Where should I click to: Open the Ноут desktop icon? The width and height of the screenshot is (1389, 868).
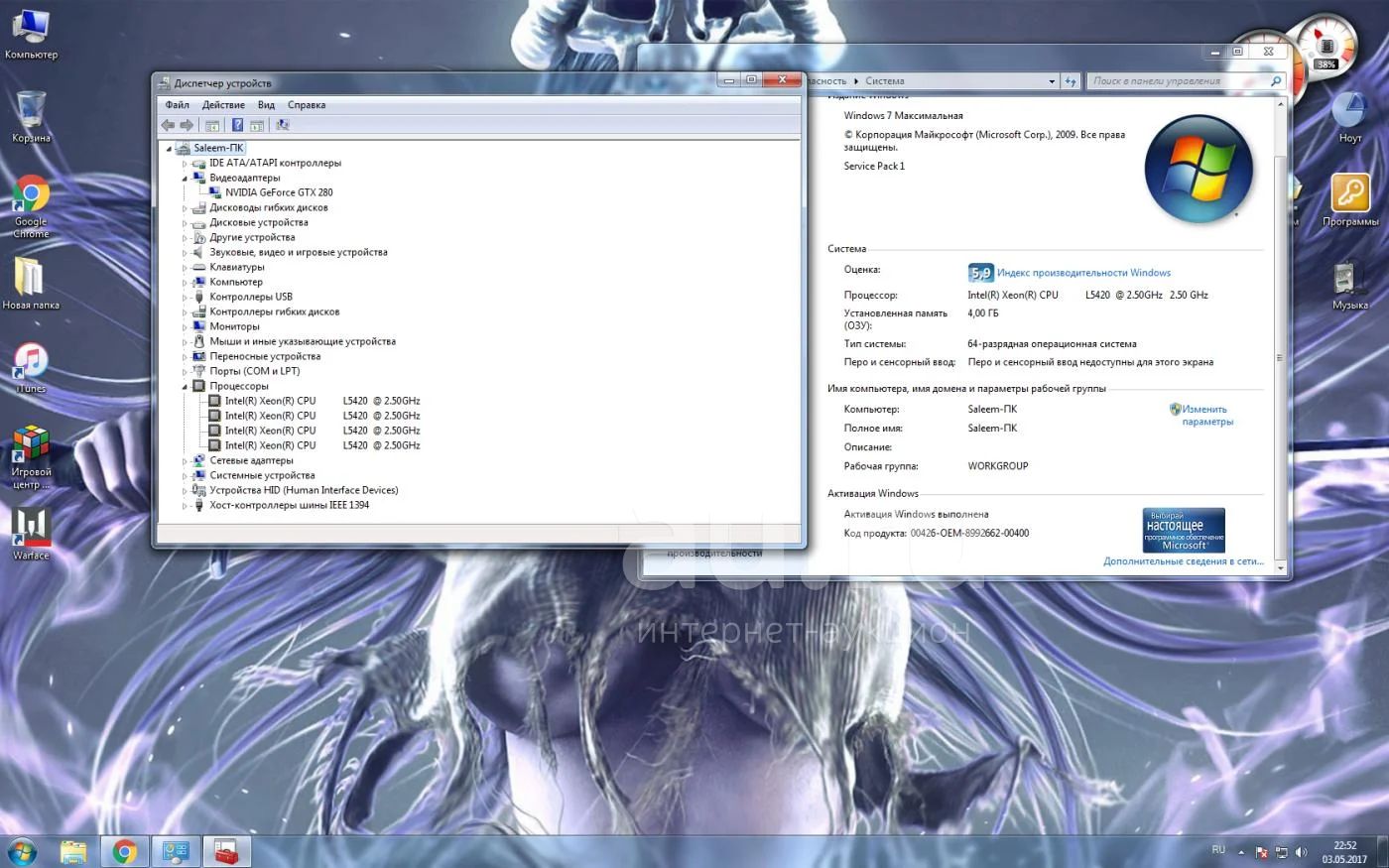(1349, 117)
